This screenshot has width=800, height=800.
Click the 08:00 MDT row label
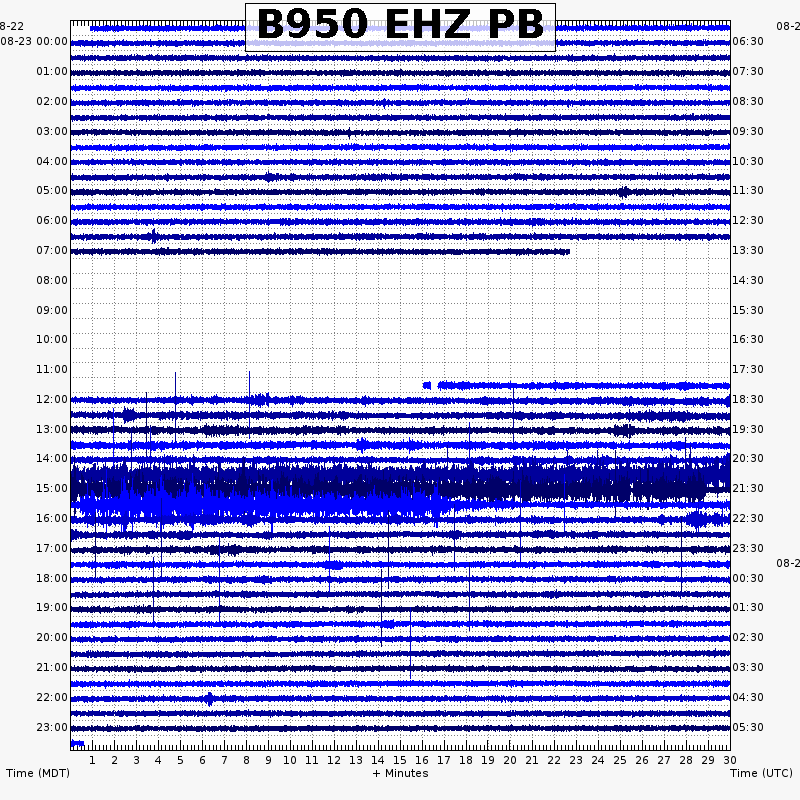coord(52,281)
